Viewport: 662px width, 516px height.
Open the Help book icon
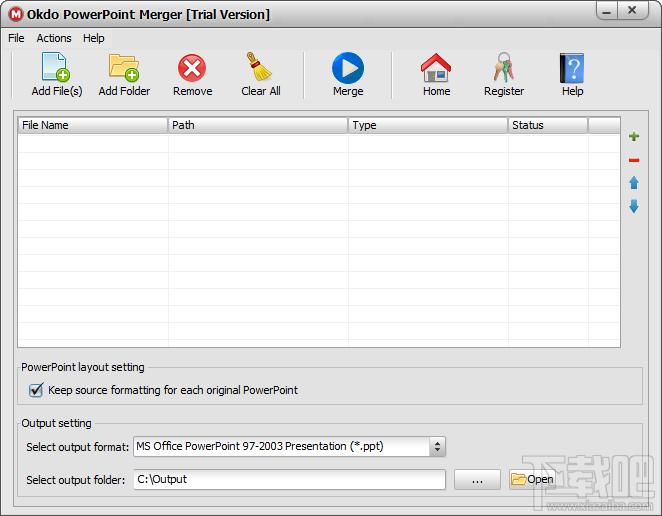pyautogui.click(x=572, y=68)
